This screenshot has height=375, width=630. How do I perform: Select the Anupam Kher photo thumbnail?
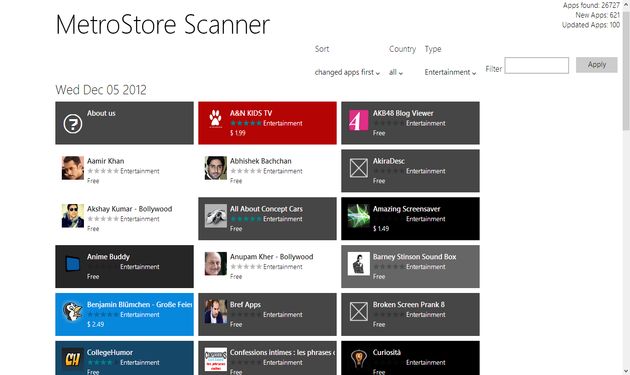(216, 264)
